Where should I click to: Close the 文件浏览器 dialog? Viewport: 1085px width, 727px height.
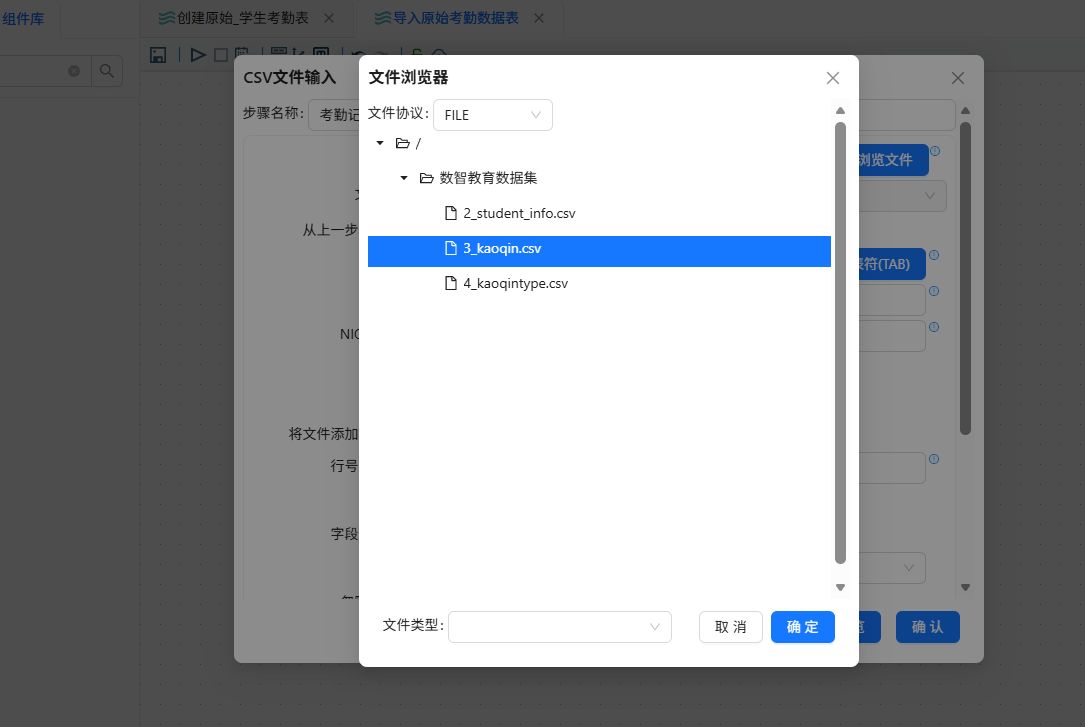point(833,78)
